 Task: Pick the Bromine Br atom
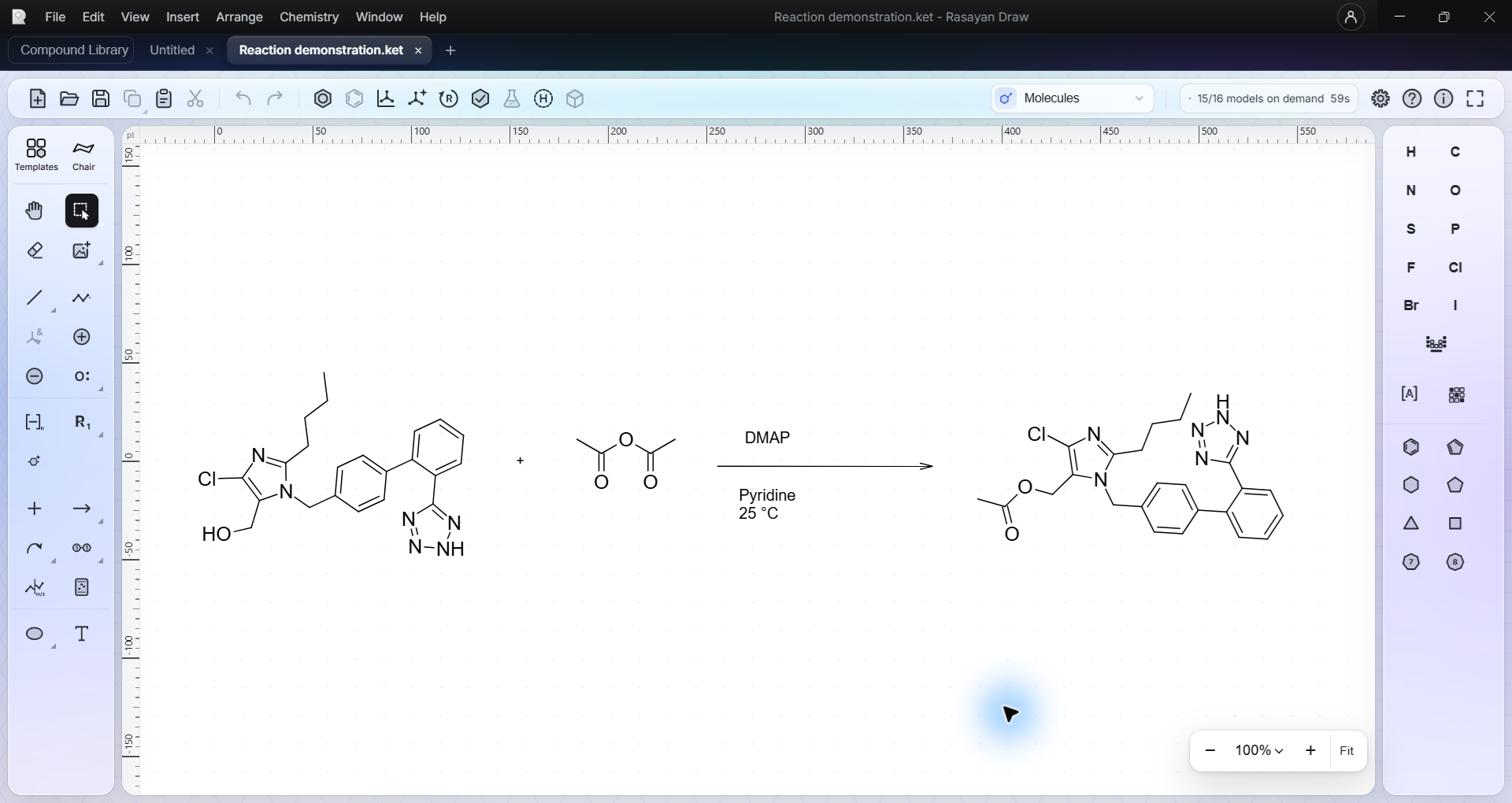[x=1411, y=305]
